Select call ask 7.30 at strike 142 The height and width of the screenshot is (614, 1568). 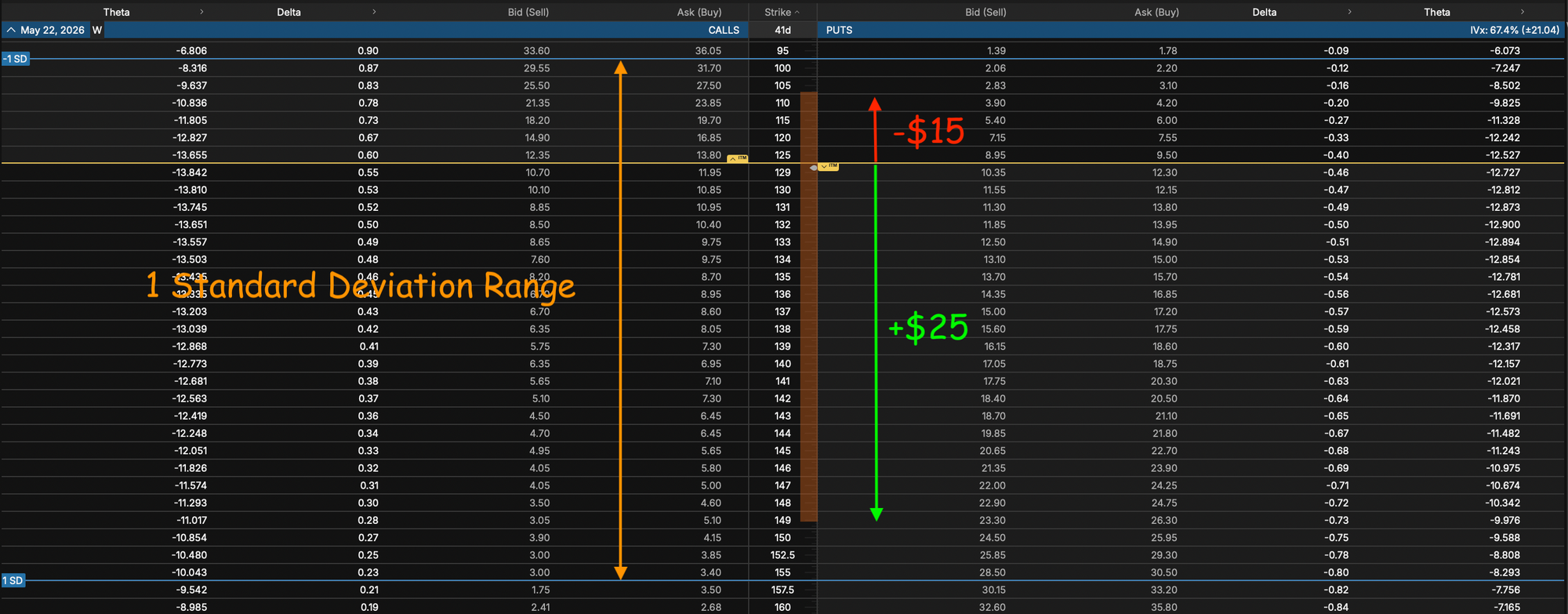coord(711,398)
